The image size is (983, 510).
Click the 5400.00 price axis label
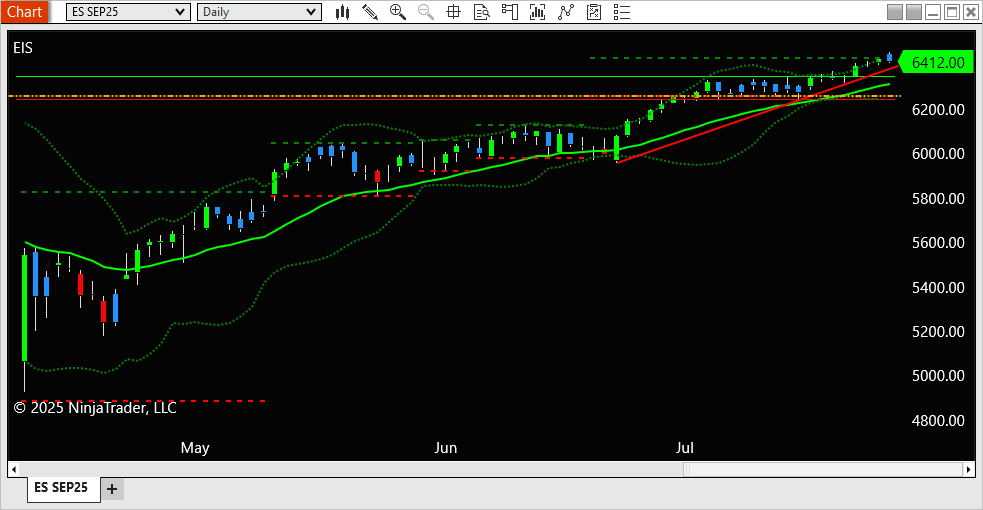tap(938, 288)
